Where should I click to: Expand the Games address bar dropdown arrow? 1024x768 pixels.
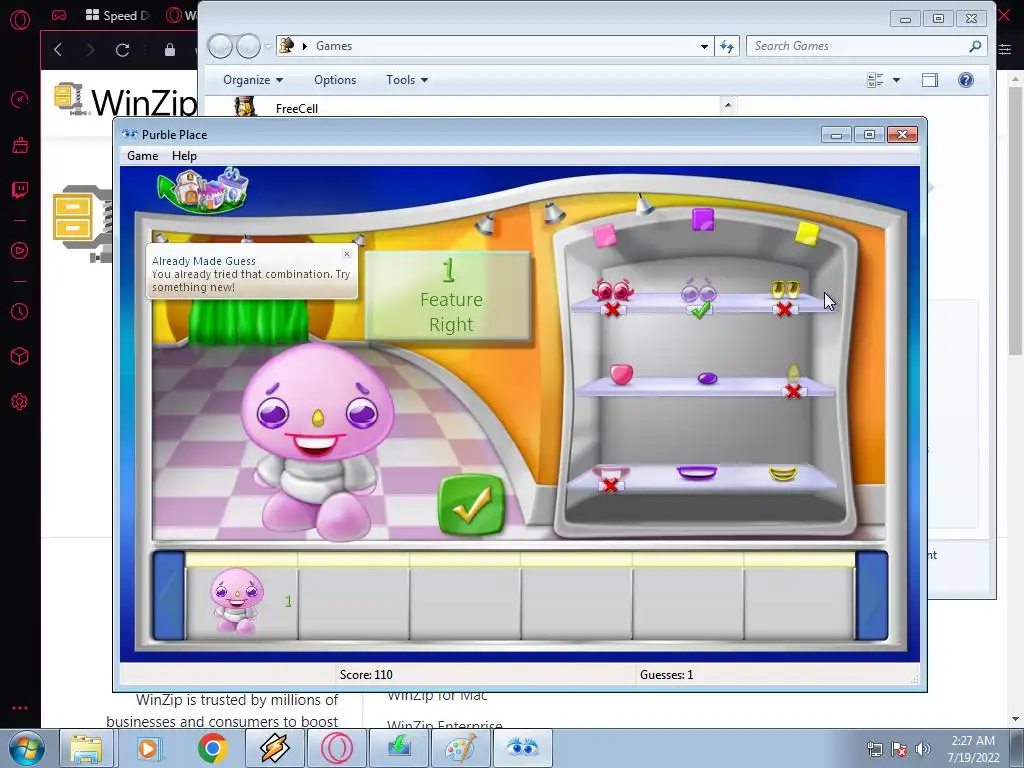click(x=704, y=46)
